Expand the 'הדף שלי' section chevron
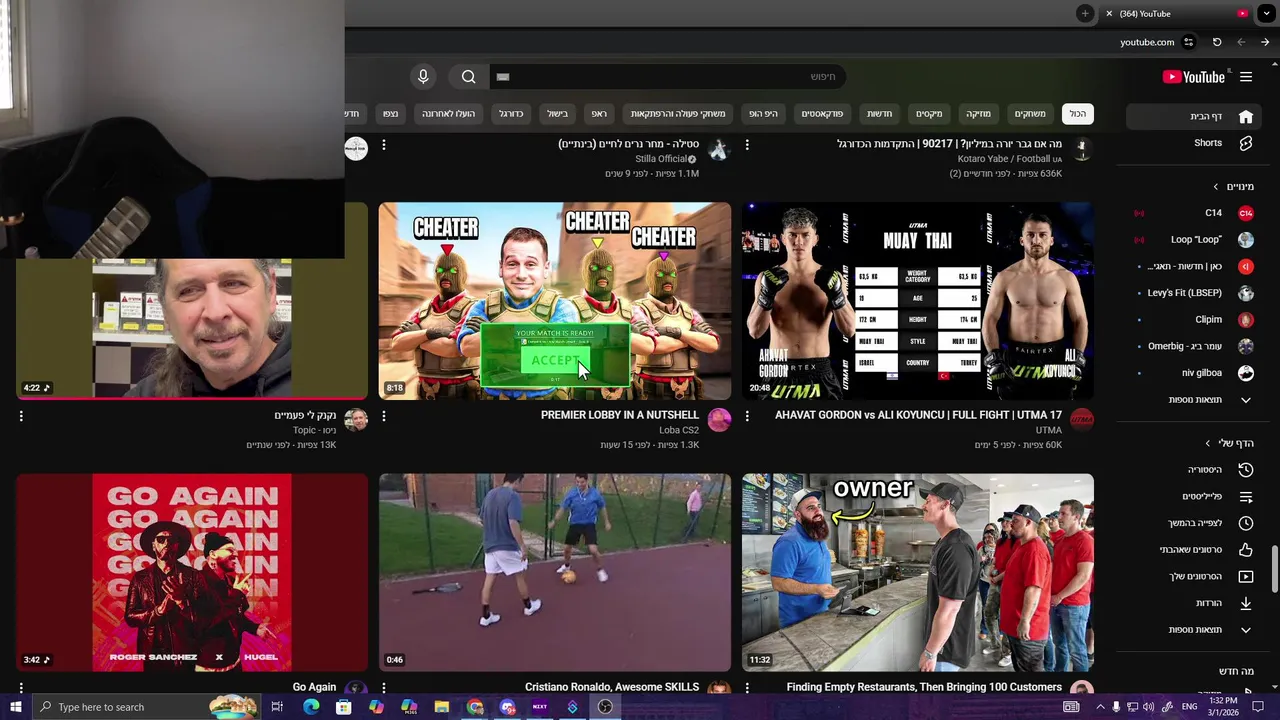 (1208, 443)
